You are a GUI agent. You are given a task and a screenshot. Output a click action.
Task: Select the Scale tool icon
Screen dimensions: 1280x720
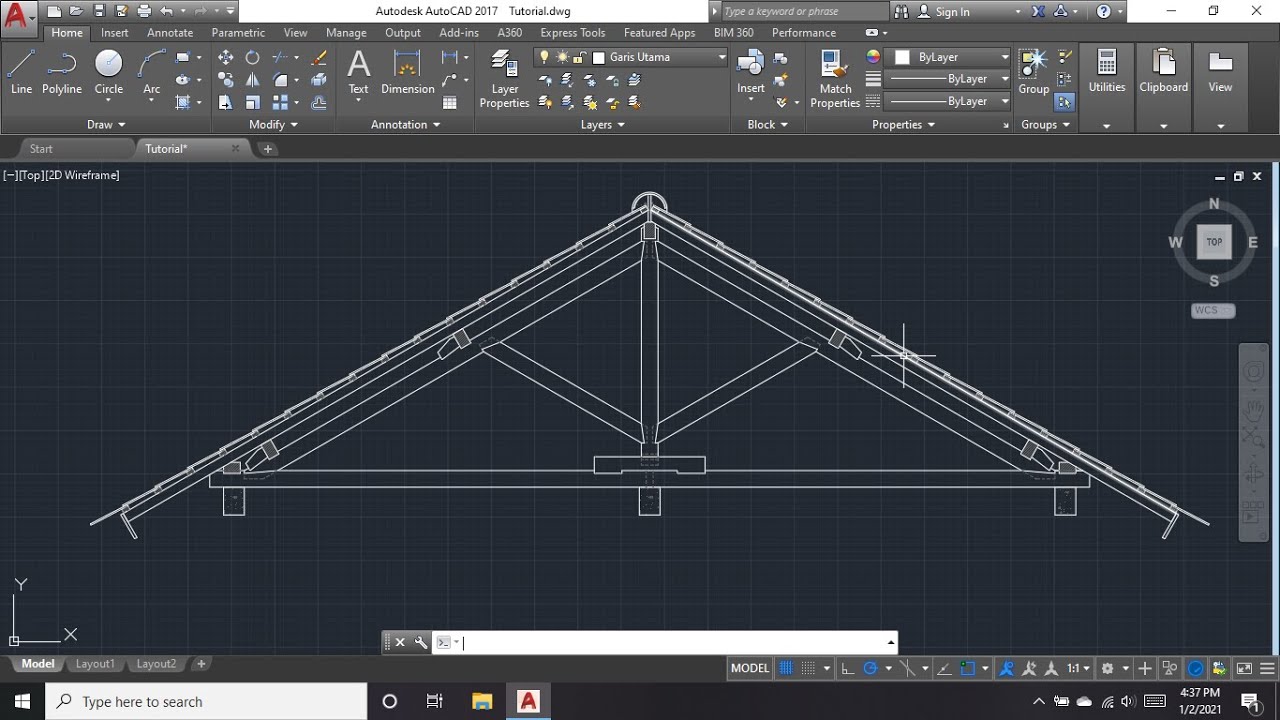[253, 102]
